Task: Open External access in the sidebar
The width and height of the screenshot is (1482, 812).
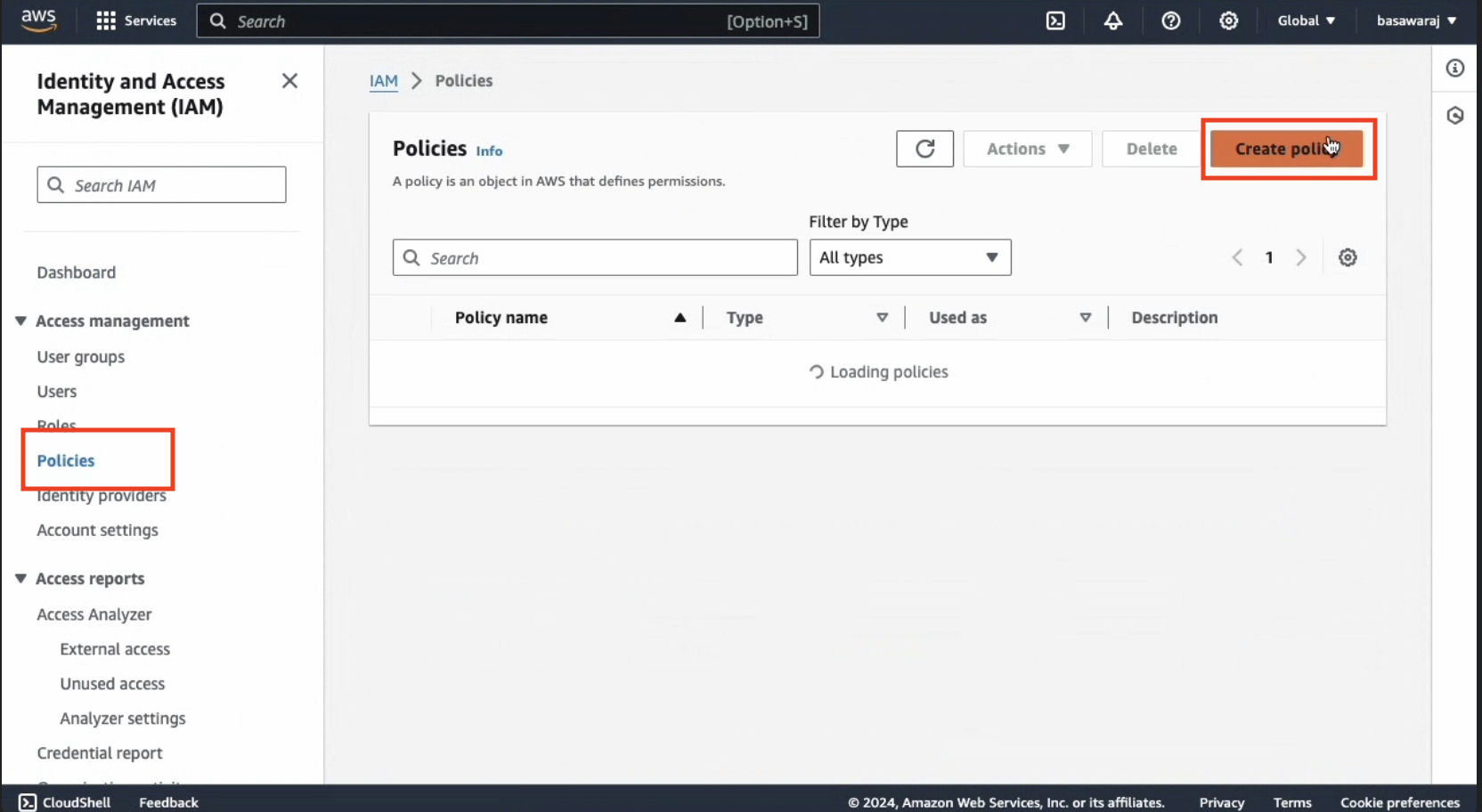Action: coord(115,649)
